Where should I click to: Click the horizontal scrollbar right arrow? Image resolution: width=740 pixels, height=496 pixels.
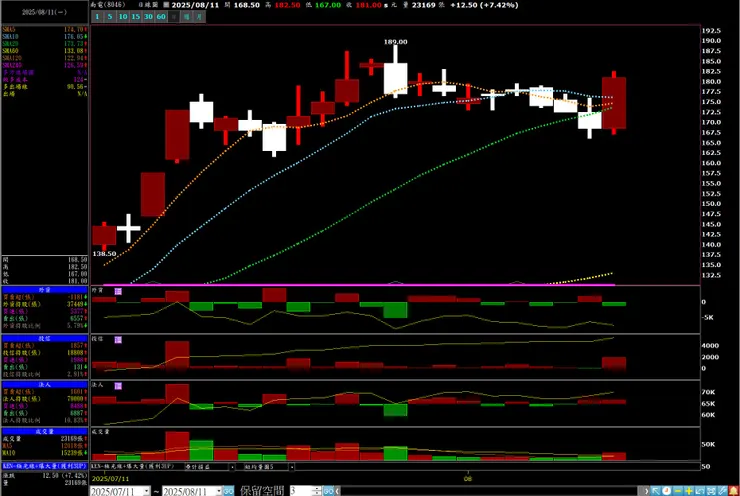click(x=646, y=491)
